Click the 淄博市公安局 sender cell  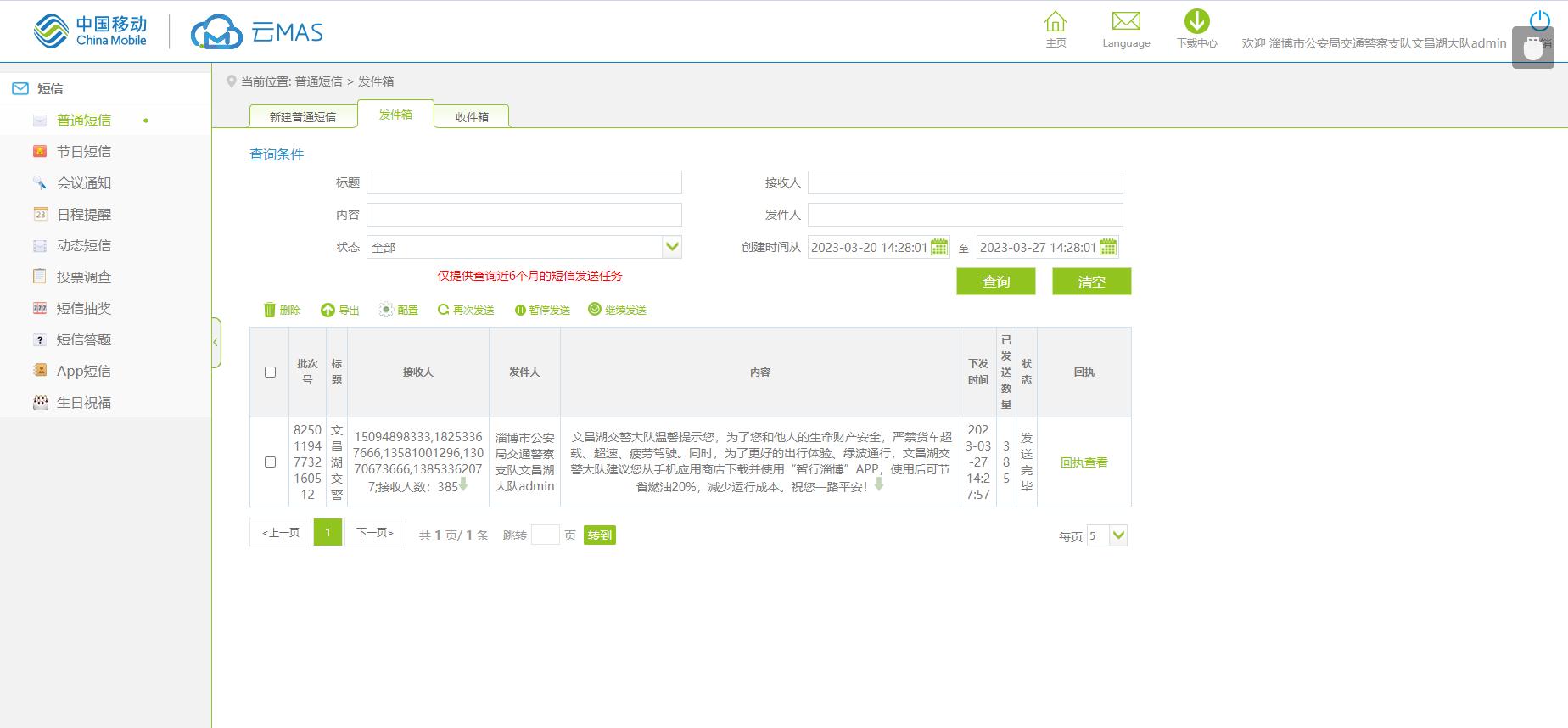point(524,462)
